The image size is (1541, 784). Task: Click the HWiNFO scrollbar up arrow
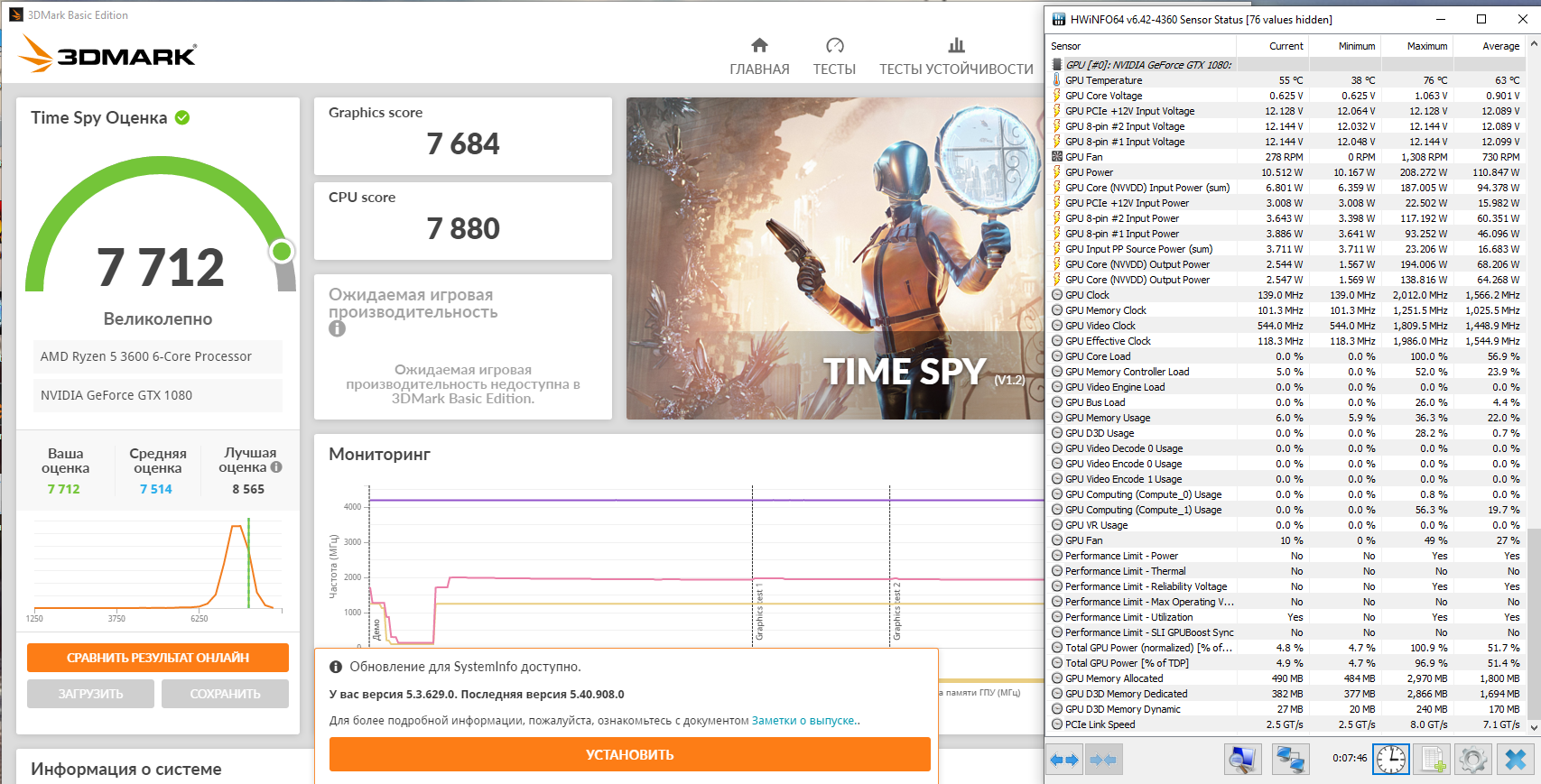(x=1533, y=45)
